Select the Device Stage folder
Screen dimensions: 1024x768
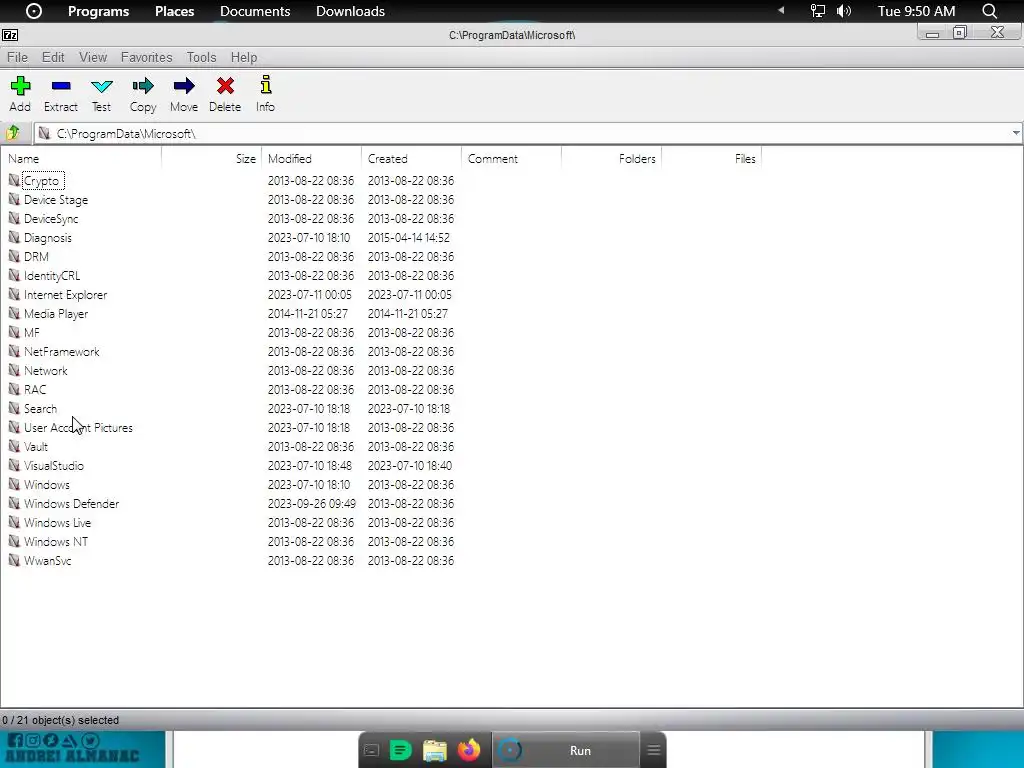(x=56, y=200)
